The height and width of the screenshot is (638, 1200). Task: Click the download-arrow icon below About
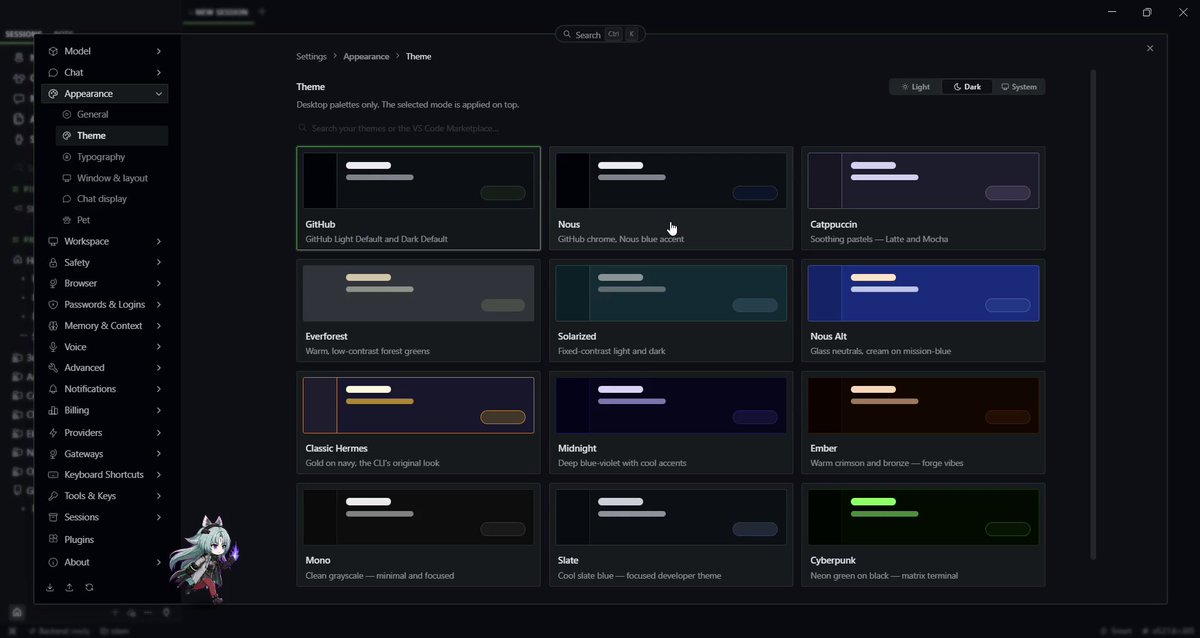coord(50,588)
